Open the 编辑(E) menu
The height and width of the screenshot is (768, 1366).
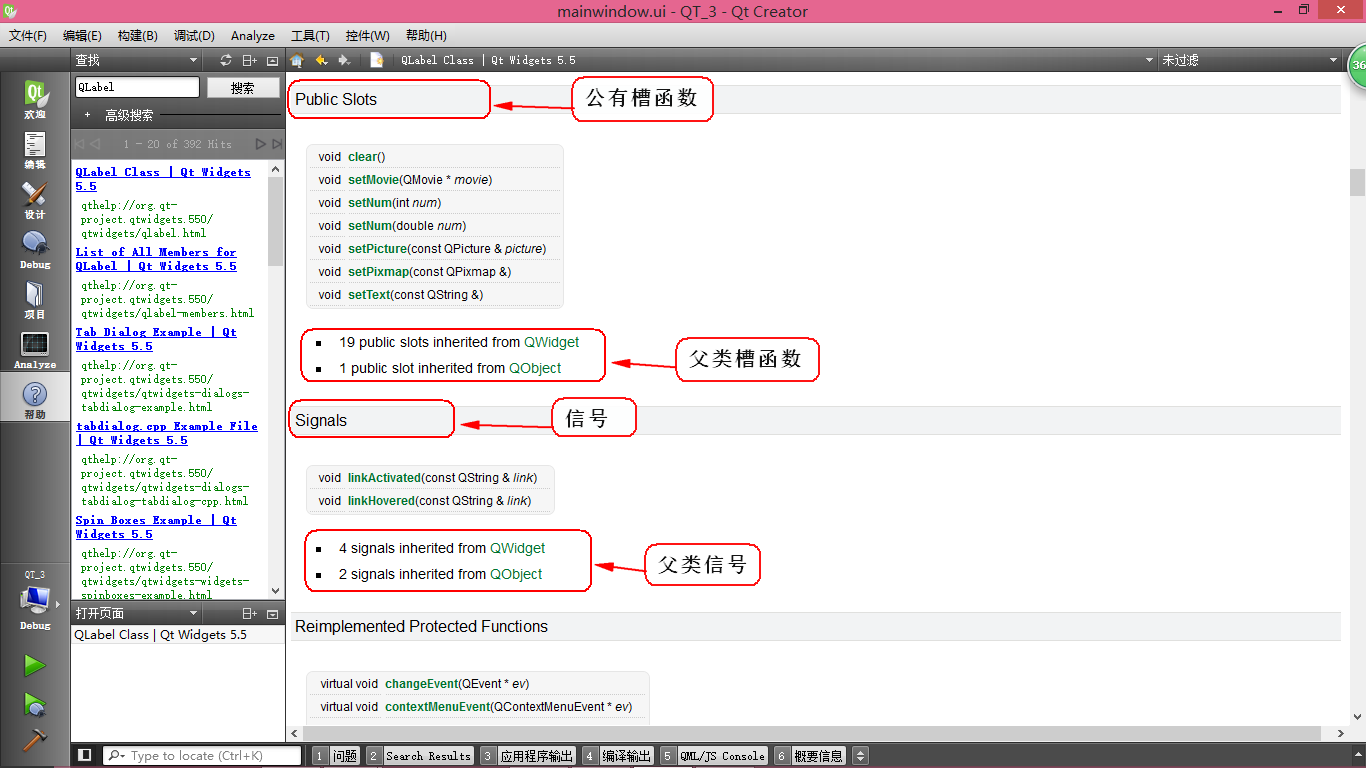(82, 35)
